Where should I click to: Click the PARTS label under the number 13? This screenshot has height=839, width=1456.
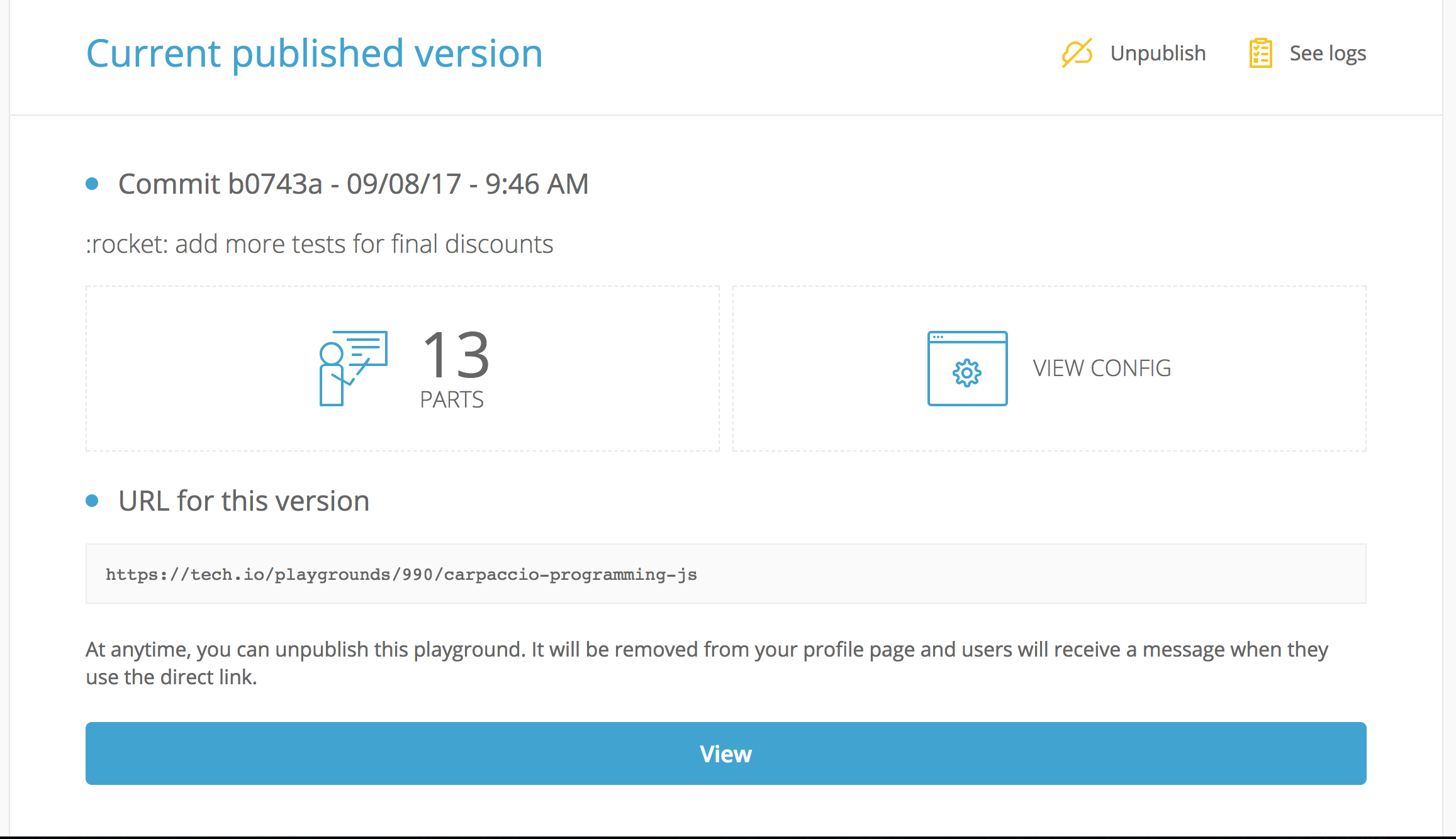(453, 398)
